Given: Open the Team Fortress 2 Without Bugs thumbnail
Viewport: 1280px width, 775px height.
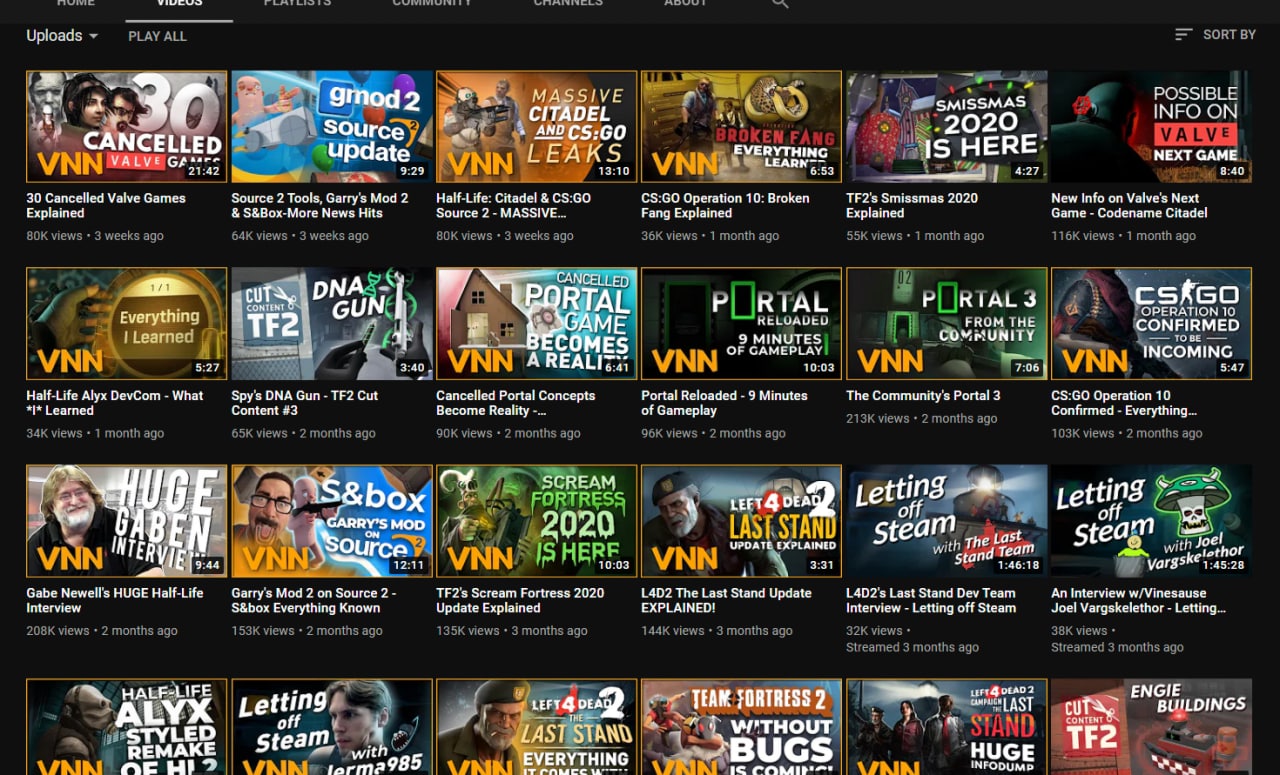Looking at the screenshot, I should [741, 727].
